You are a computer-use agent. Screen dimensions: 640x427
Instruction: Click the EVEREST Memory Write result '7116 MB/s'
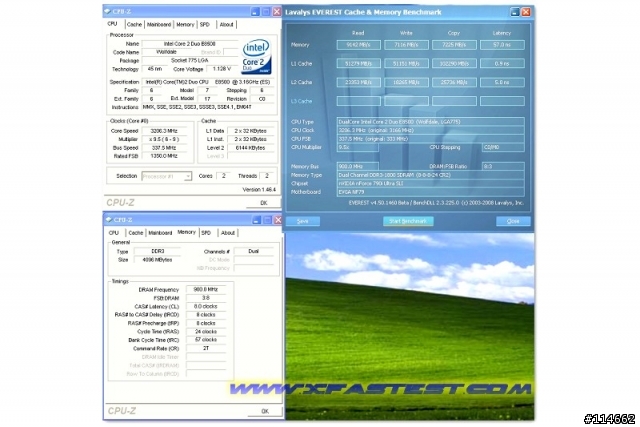pos(406,45)
